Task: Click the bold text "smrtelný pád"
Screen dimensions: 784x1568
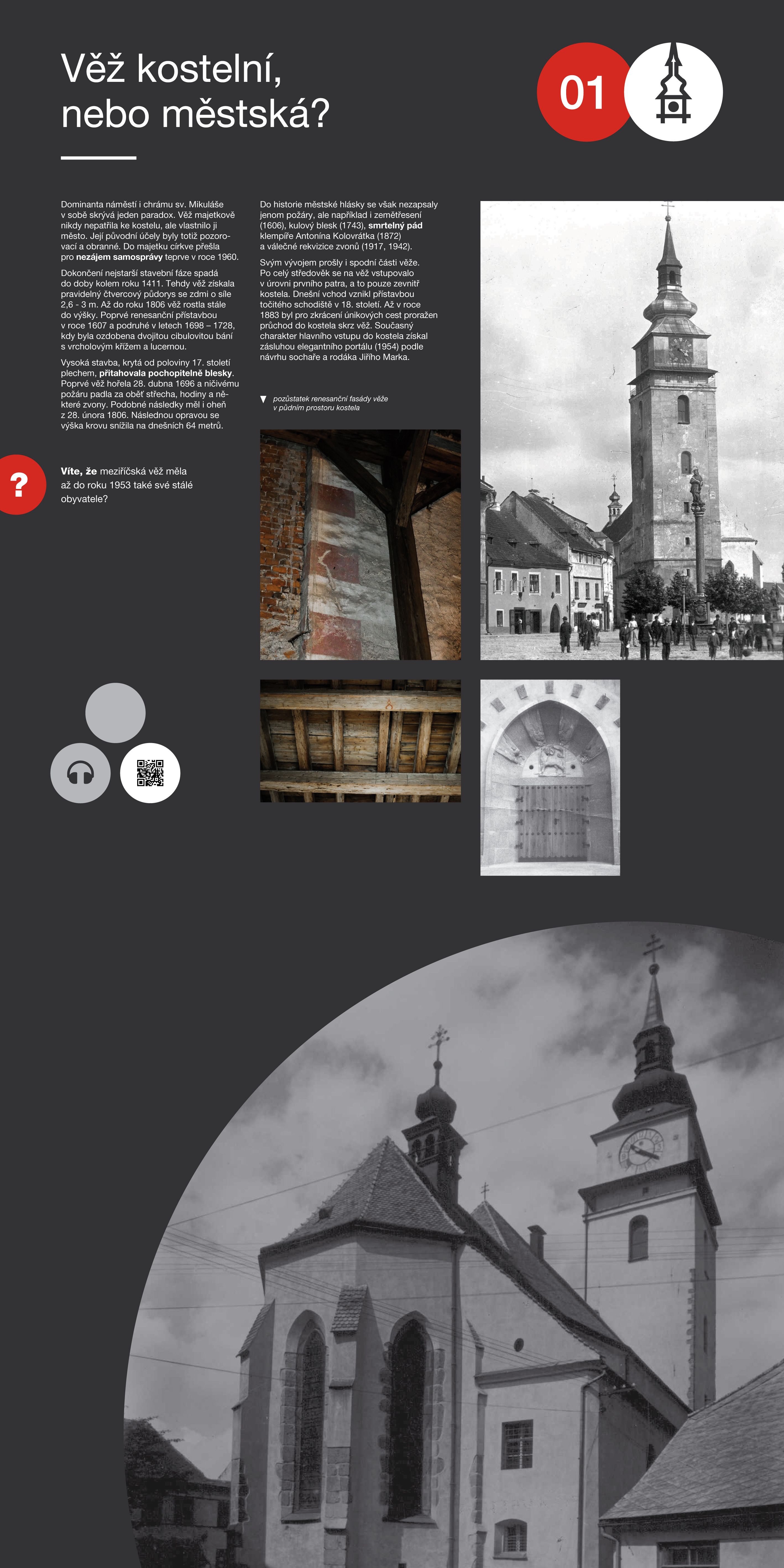Action: tap(395, 225)
